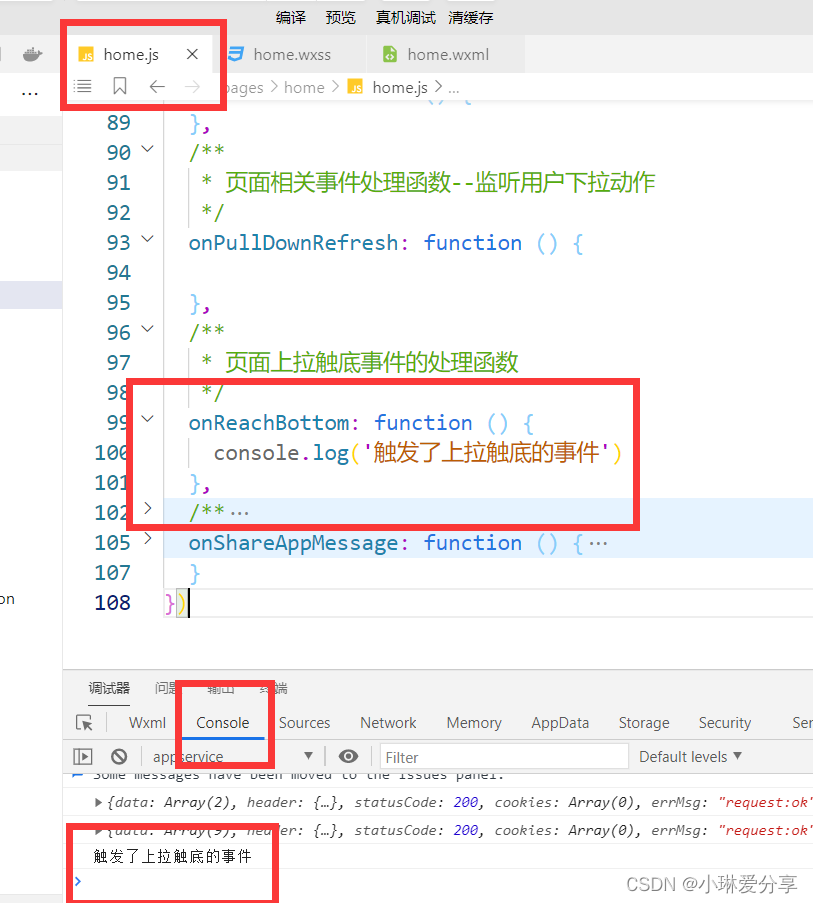Click the console.log code line

(417, 453)
